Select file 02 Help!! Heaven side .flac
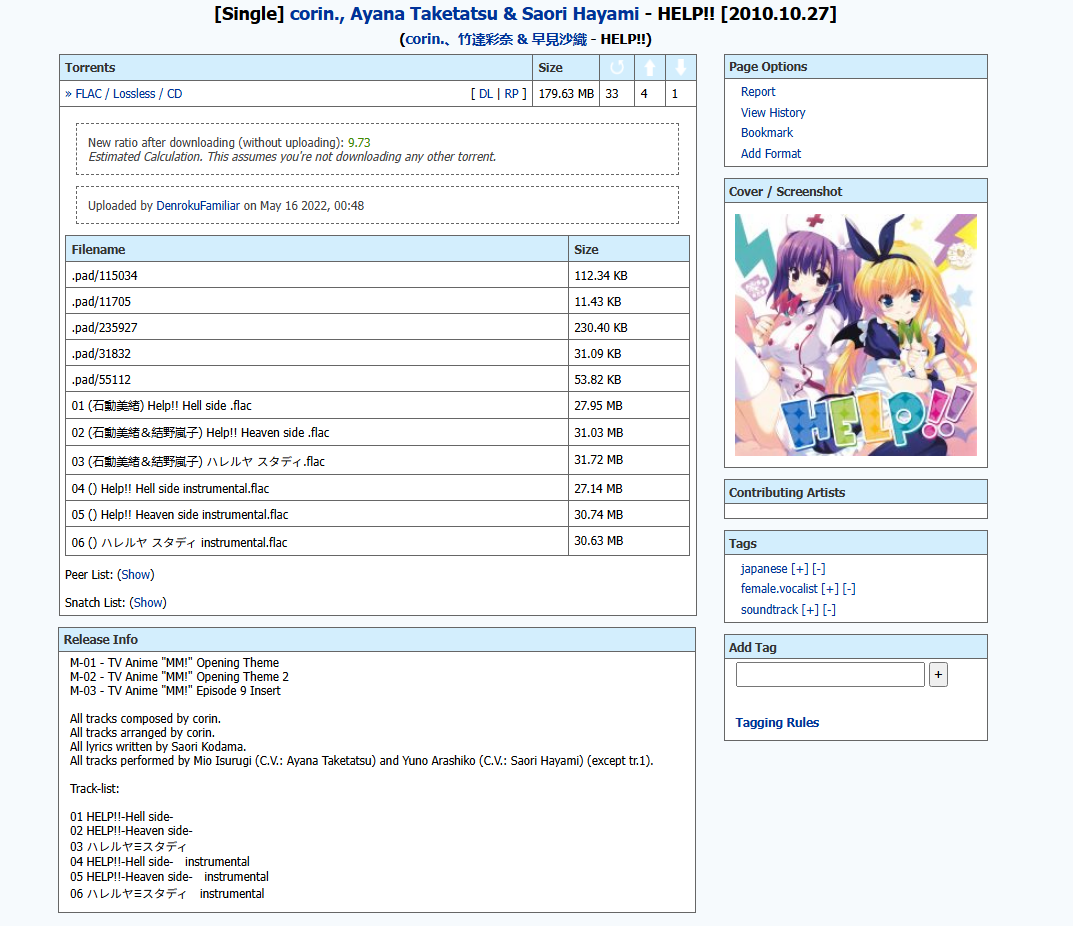 tap(378, 433)
